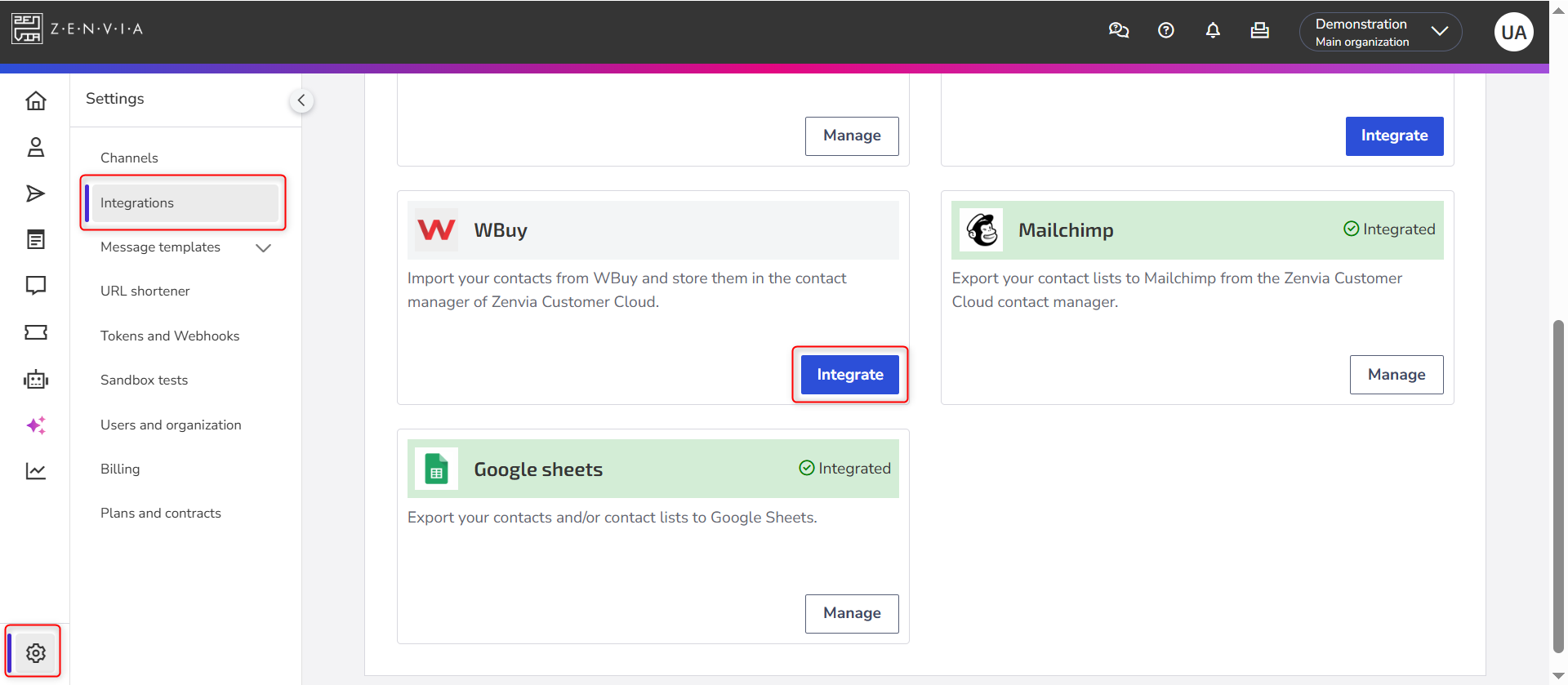This screenshot has width=1568, height=685.
Task: Open Sandbox tests settings
Action: click(144, 380)
